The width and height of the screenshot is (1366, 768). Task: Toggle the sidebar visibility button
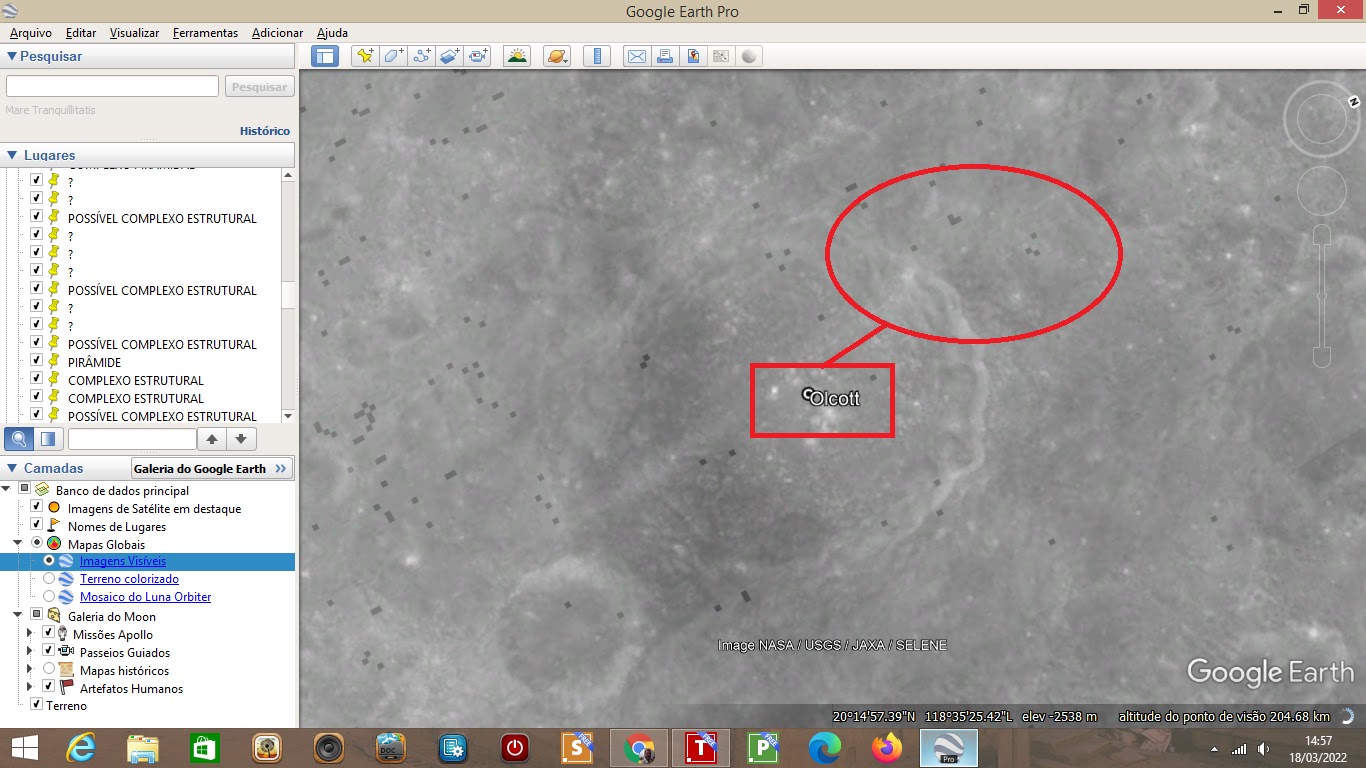point(325,56)
